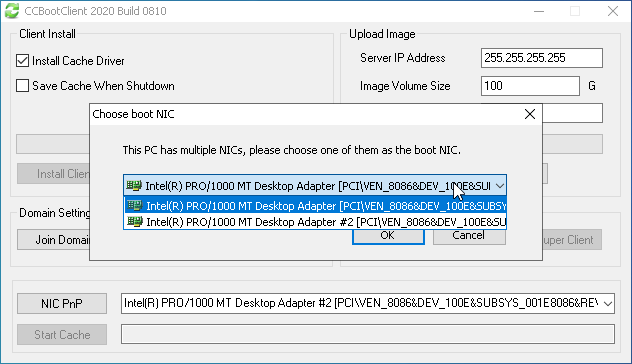Screen dimensions: 632x364
Task: Click network card icon of Adapter #2 entry
Action: point(135,221)
